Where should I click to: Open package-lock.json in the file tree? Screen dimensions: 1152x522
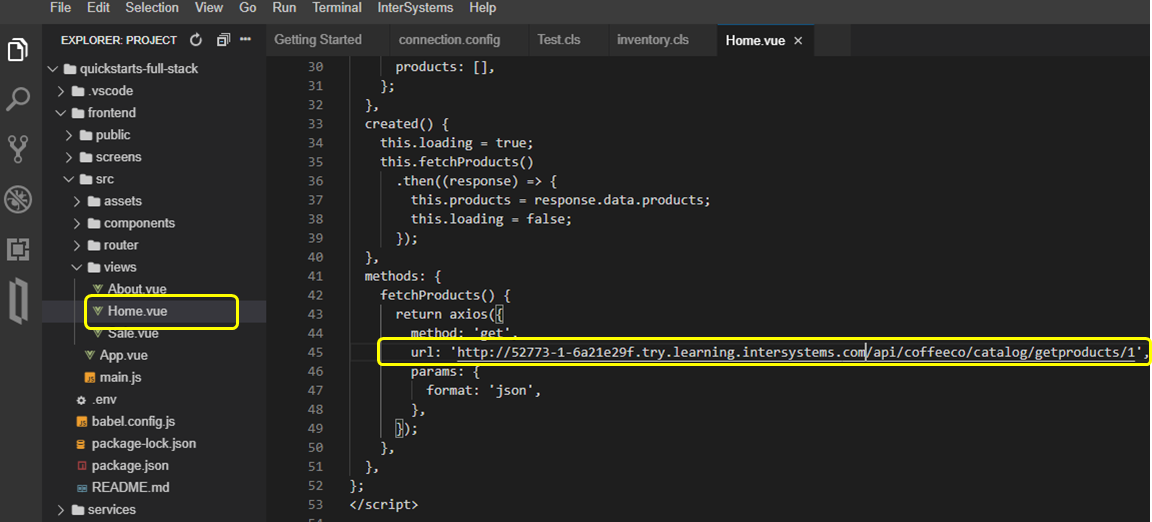point(144,444)
